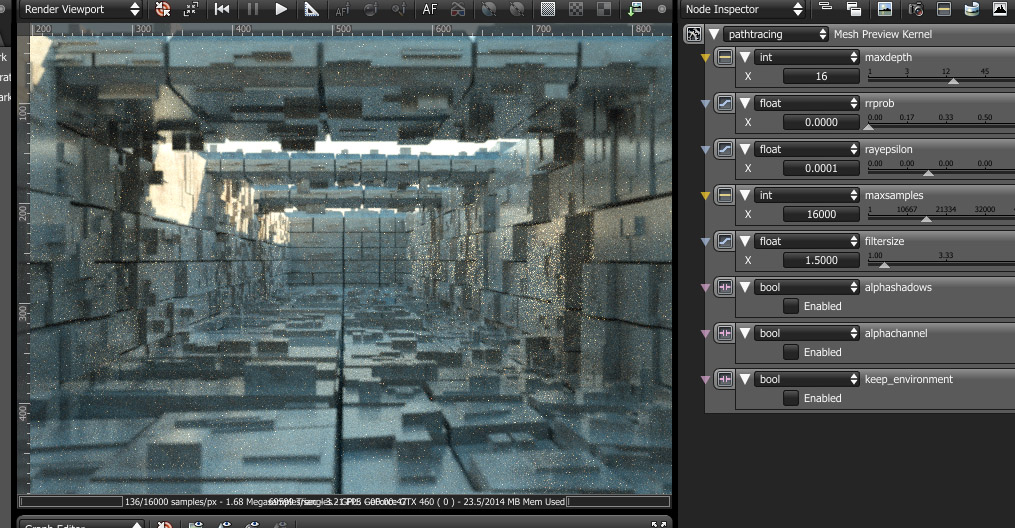Open the Render Viewport panel dropdown
This screenshot has height=528, width=1015.
pyautogui.click(x=82, y=9)
